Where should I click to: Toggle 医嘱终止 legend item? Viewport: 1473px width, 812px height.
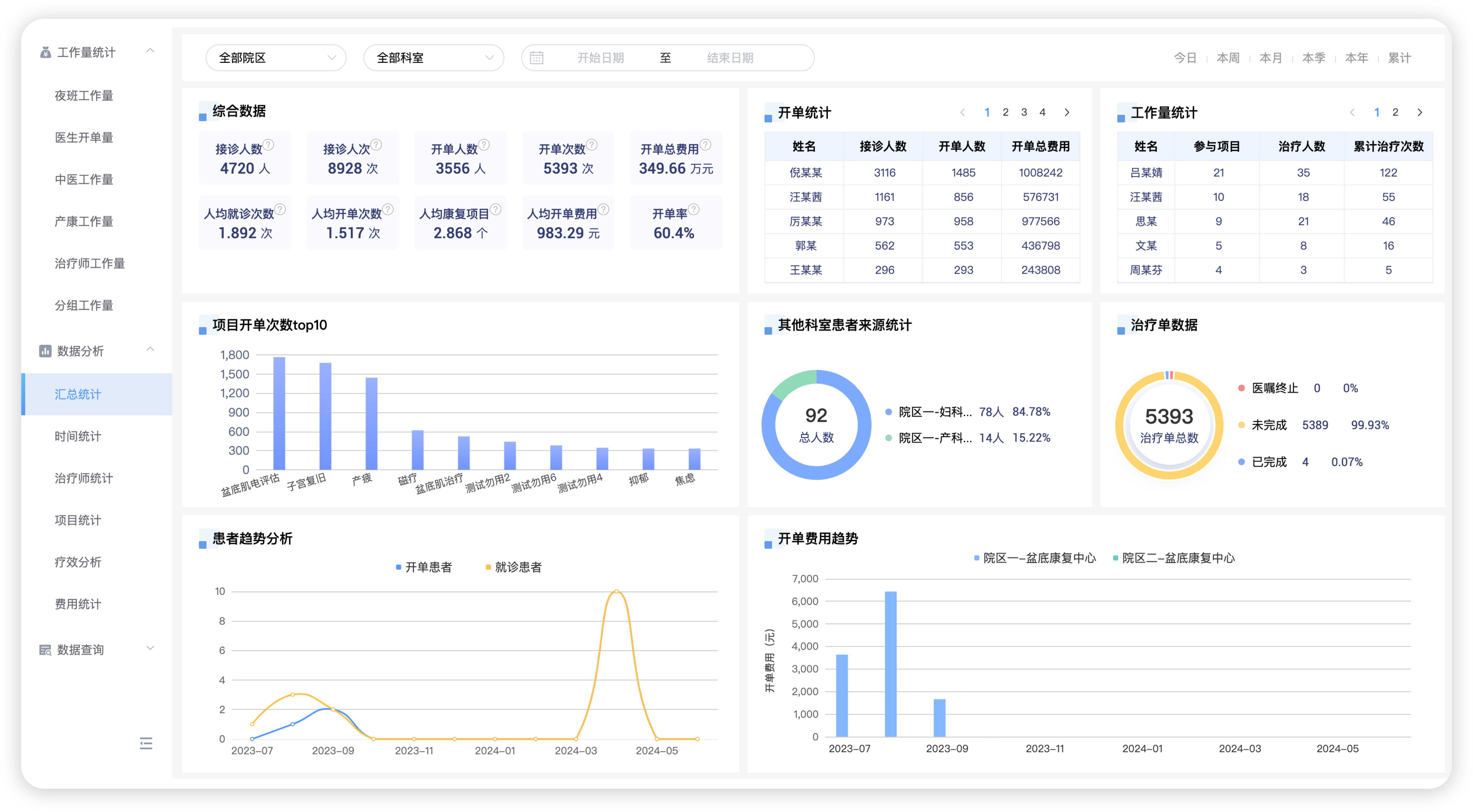click(x=1268, y=388)
